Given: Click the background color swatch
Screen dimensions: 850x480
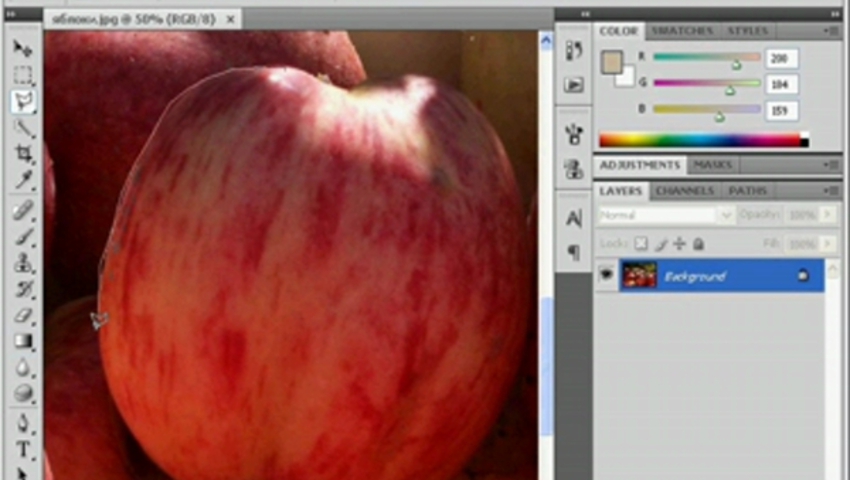Looking at the screenshot, I should point(627,77).
